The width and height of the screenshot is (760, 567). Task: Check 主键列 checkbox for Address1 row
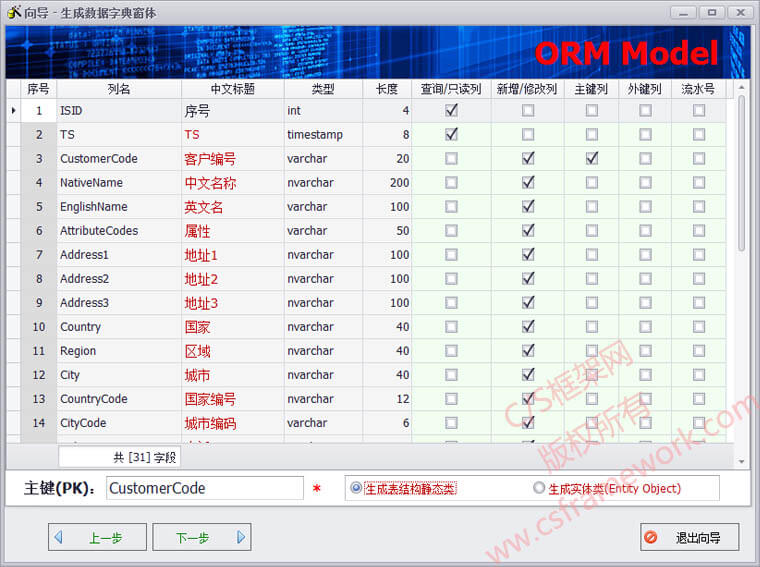point(592,255)
